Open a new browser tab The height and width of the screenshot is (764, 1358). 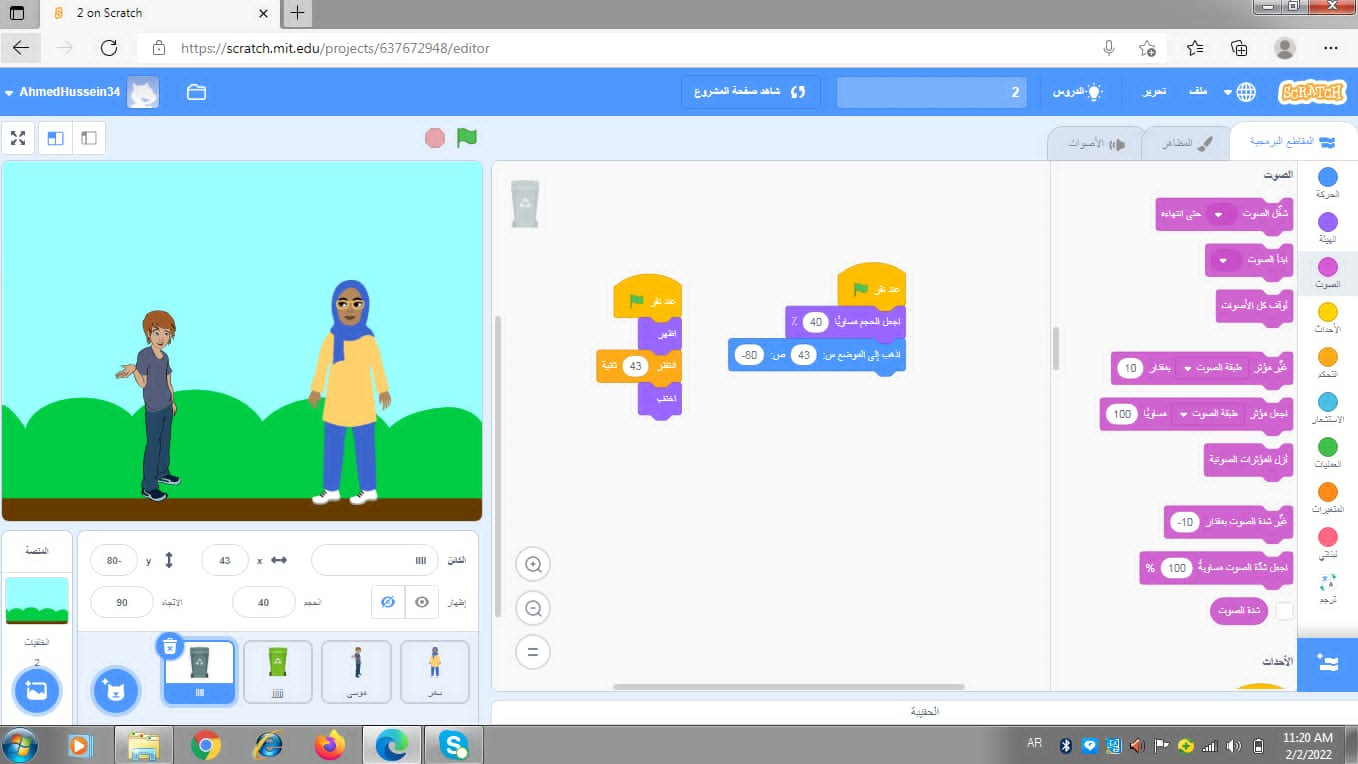coord(297,14)
